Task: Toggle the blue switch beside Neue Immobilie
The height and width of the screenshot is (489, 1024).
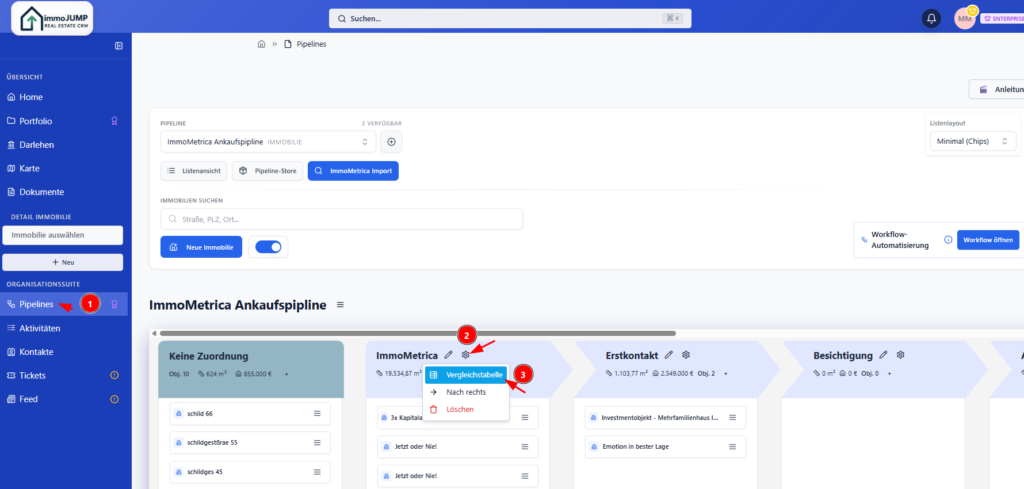Action: (269, 247)
